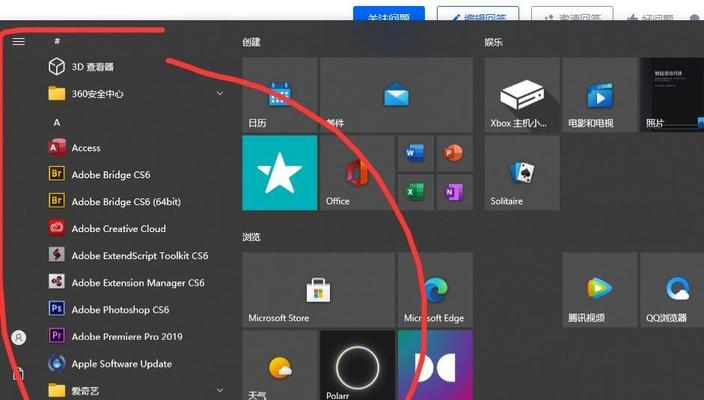This screenshot has width=704, height=400.
Task: Click the 娱乐 group header
Action: [x=493, y=42]
